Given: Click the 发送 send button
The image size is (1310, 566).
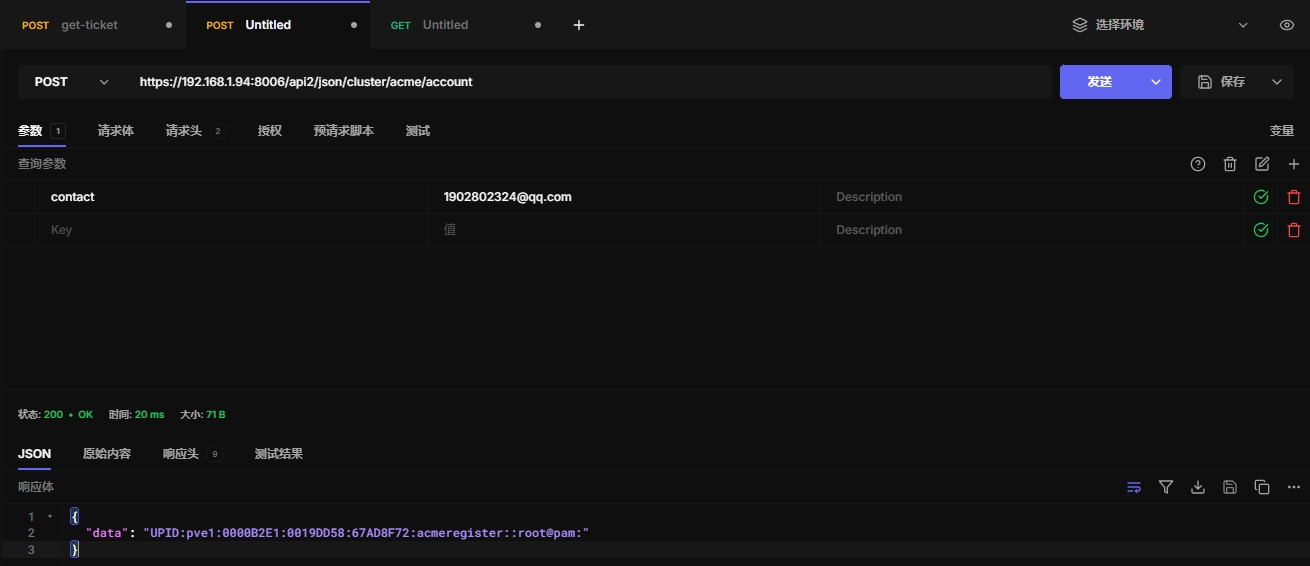Looking at the screenshot, I should tap(1100, 82).
